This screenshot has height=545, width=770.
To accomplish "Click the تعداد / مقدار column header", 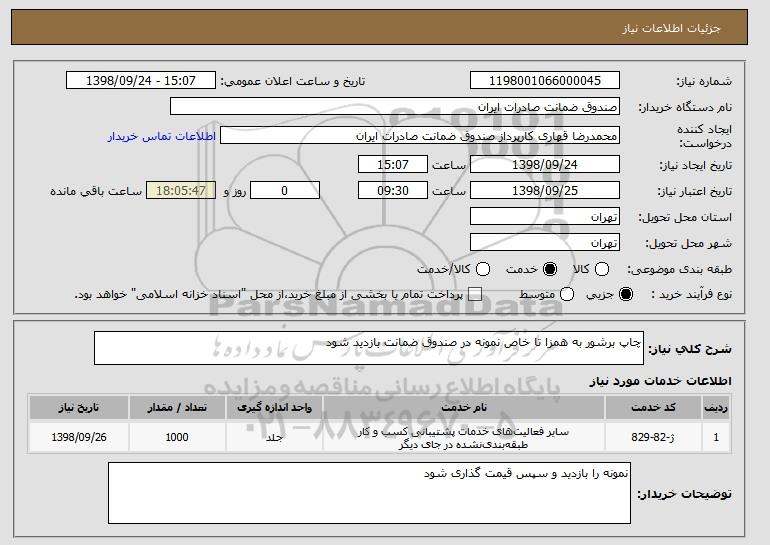I will pyautogui.click(x=177, y=408).
